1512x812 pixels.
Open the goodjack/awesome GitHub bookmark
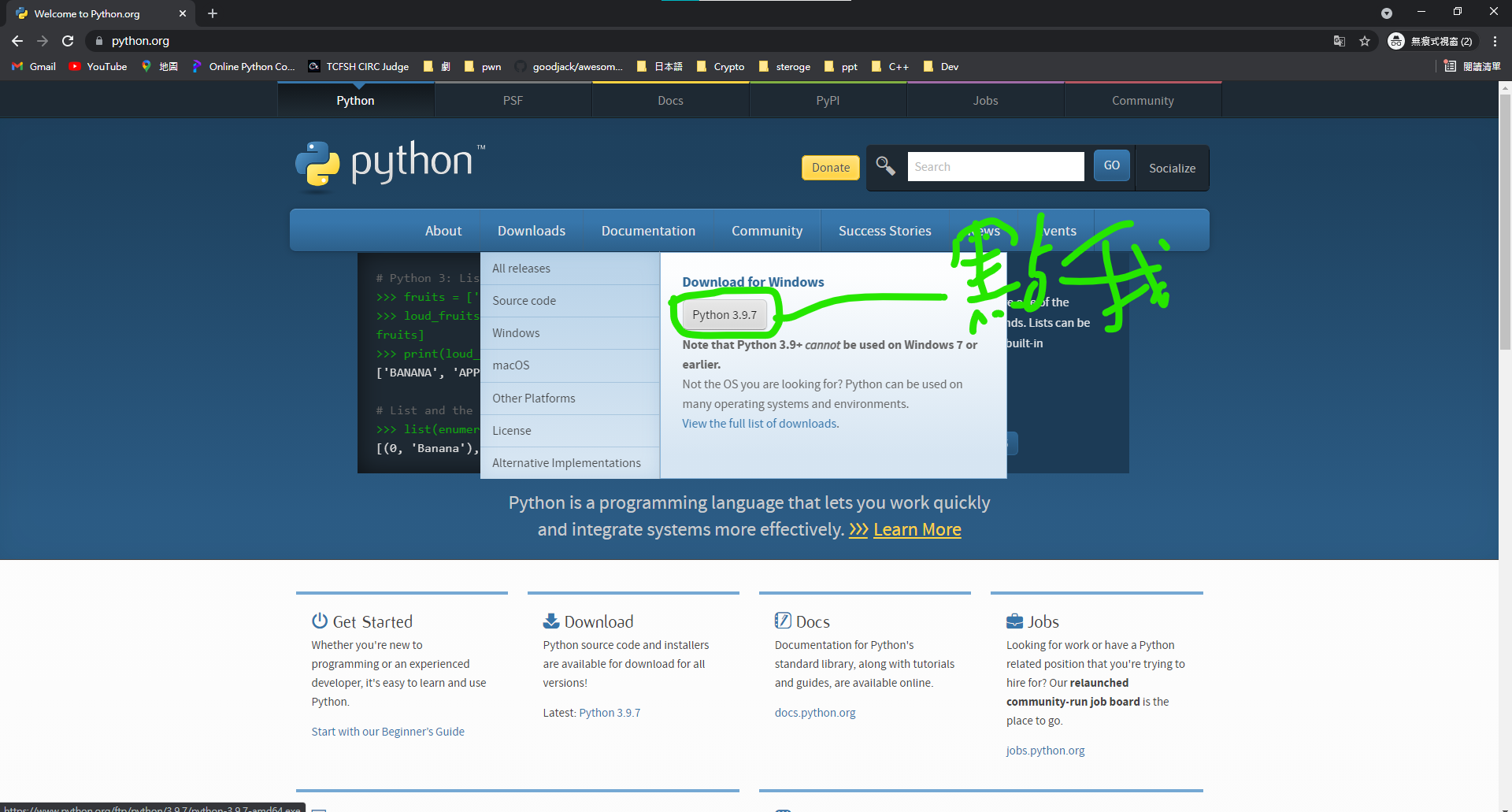569,67
